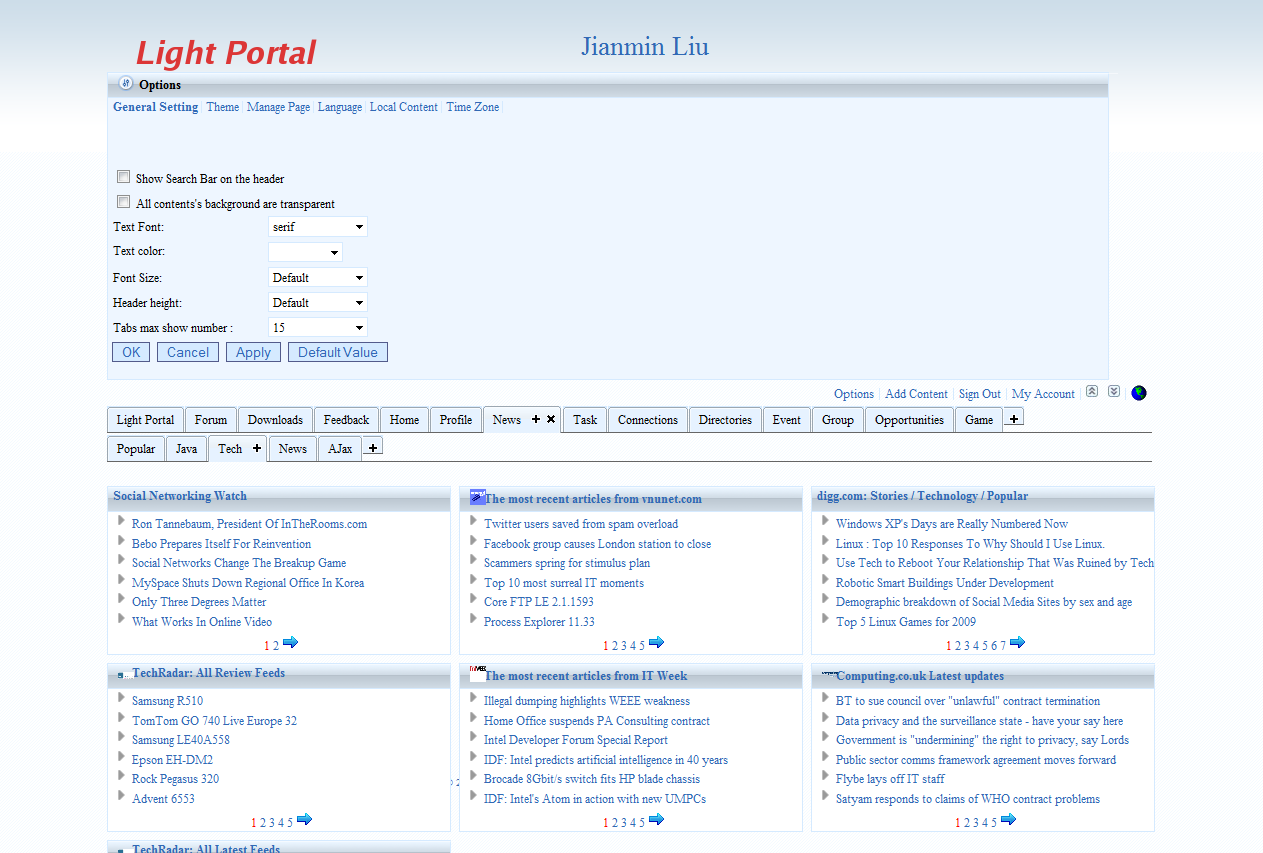The height and width of the screenshot is (853, 1263).
Task: Click the arrow bullet beside Only Three Degrees Matter
Action: pyautogui.click(x=121, y=600)
